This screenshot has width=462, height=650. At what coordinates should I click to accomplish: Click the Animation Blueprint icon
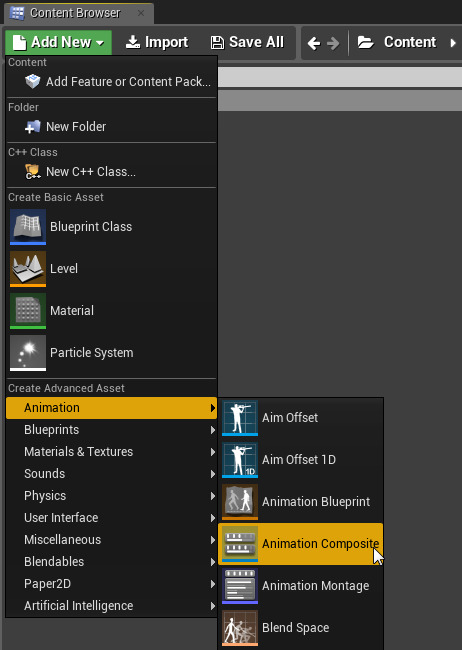[240, 502]
